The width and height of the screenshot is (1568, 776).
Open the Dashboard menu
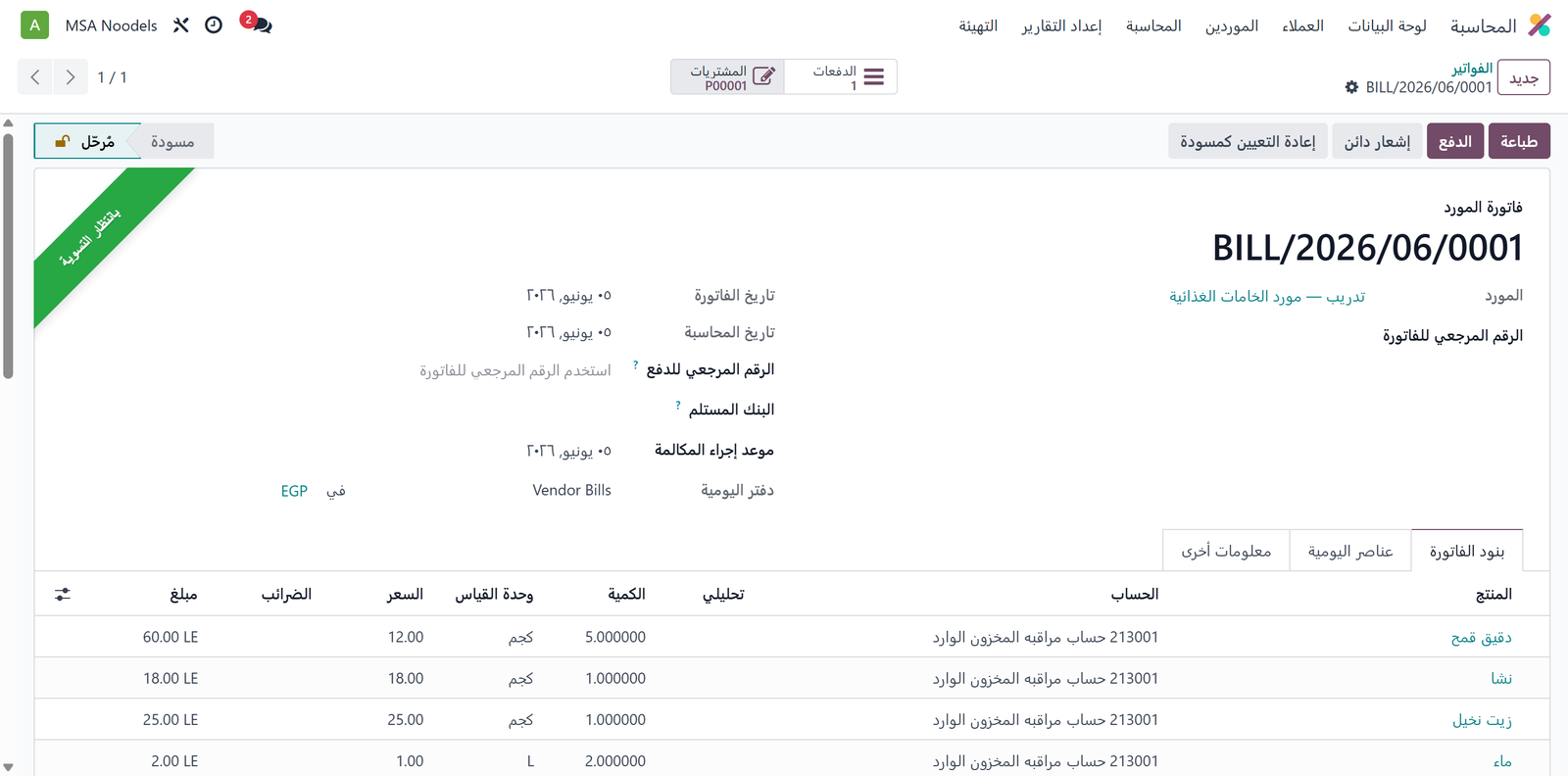coord(1387,25)
